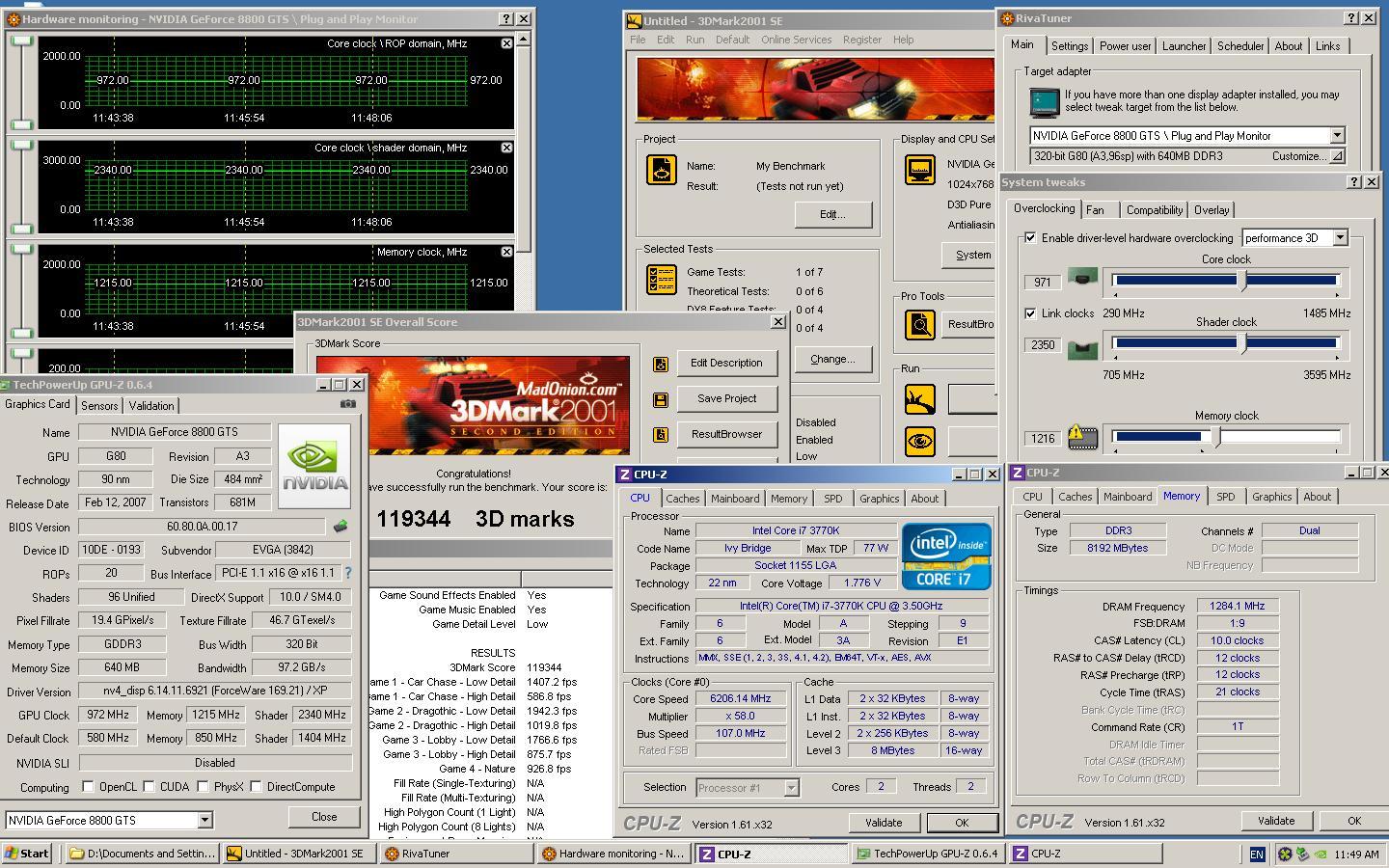Viewport: 1389px width, 868px height.
Task: Toggle the DirectCompute checkbox in GPU-Z
Action: tap(256, 786)
